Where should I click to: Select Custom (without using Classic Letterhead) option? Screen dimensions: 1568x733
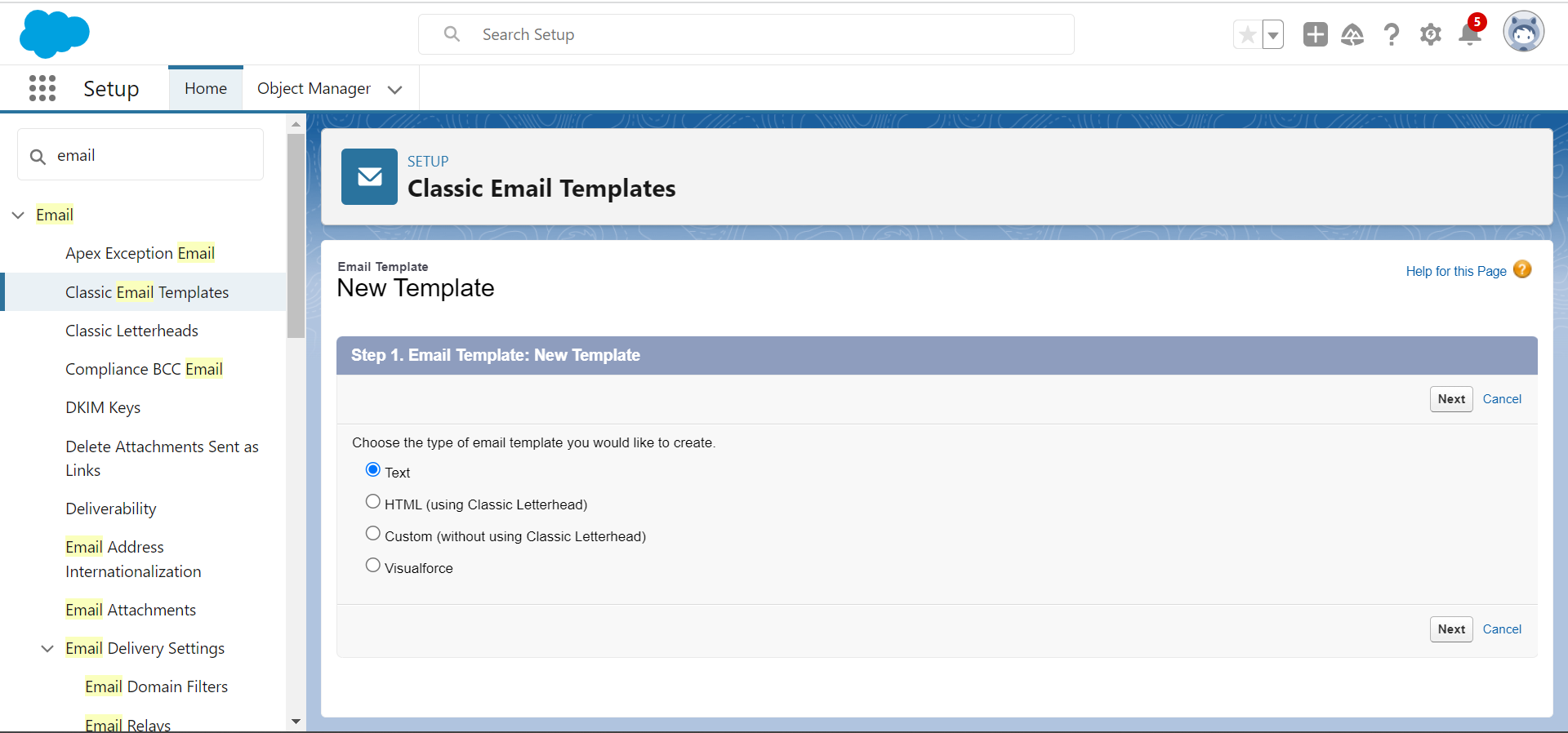click(373, 533)
